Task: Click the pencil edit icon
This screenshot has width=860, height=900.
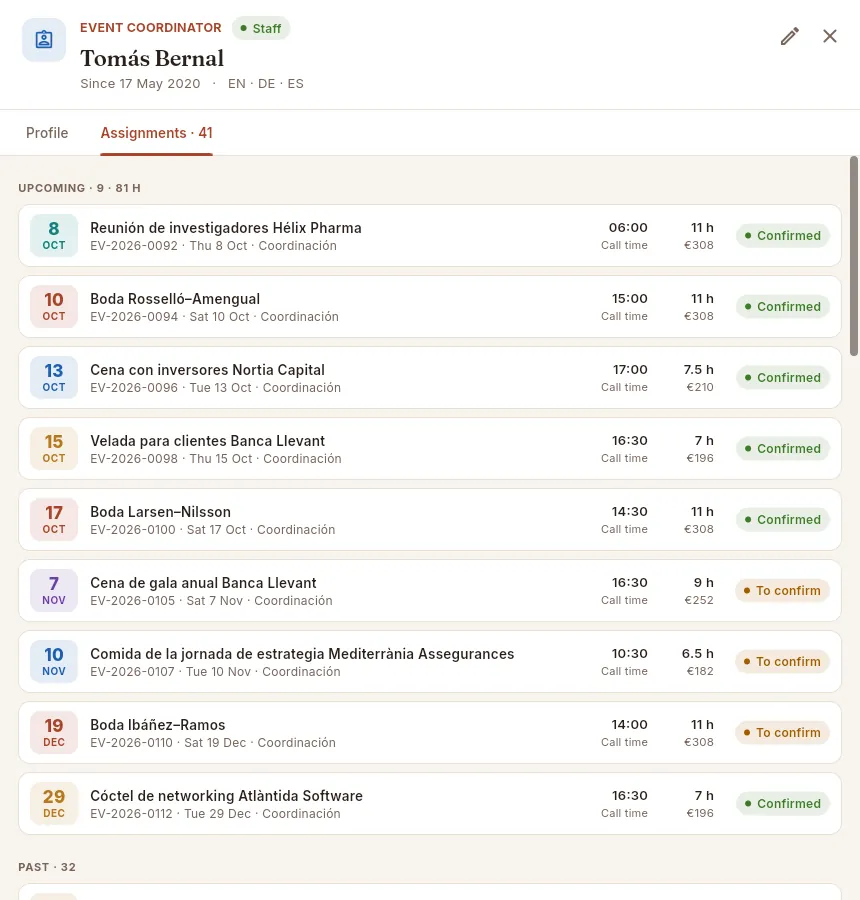Action: point(789,36)
